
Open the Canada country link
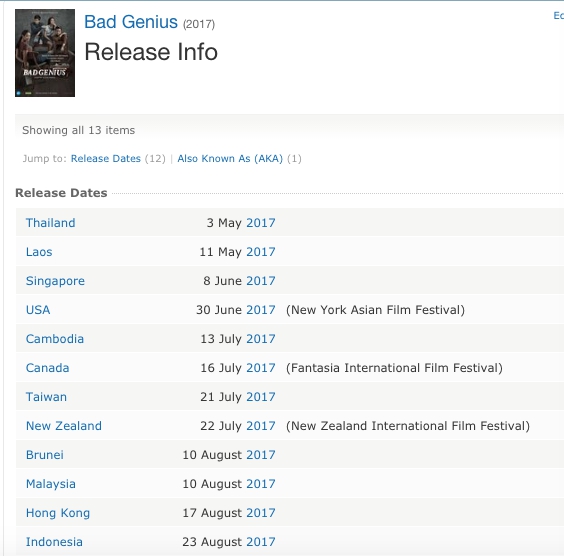(x=47, y=368)
